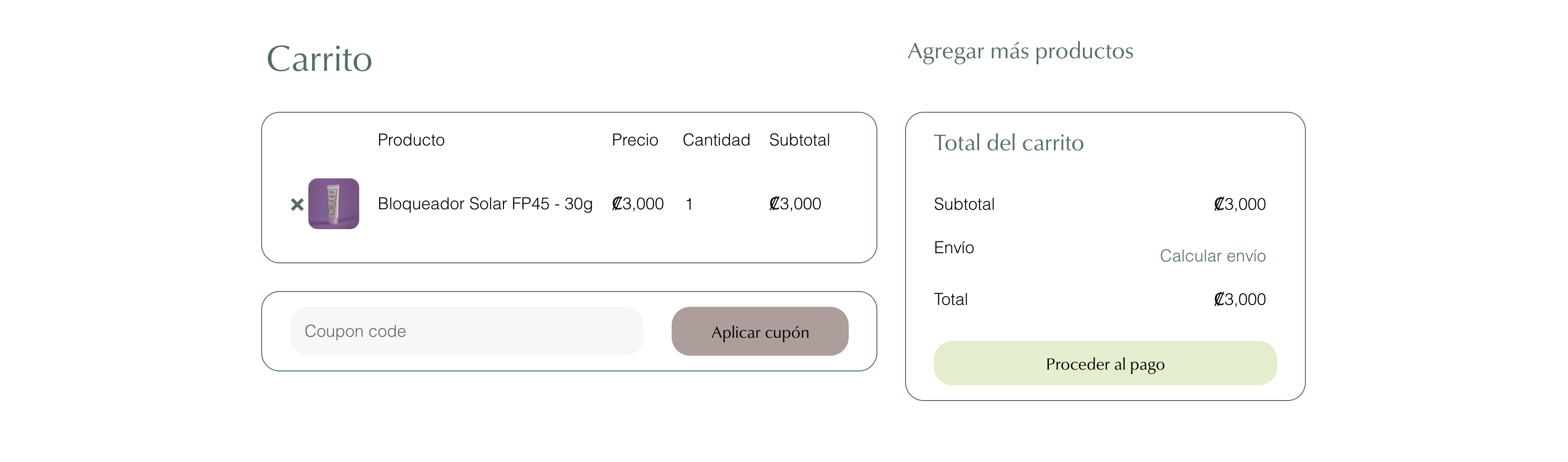Click the Total amount ₡3,000 in cart totals
Viewport: 1568px width, 462px height.
(1239, 299)
